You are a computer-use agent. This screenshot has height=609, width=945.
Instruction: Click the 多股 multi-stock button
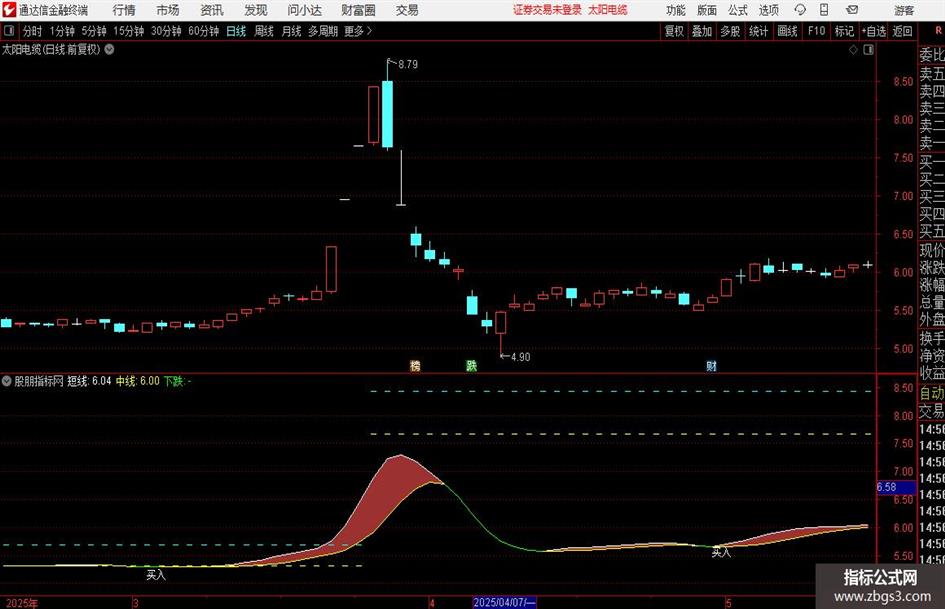[x=730, y=31]
